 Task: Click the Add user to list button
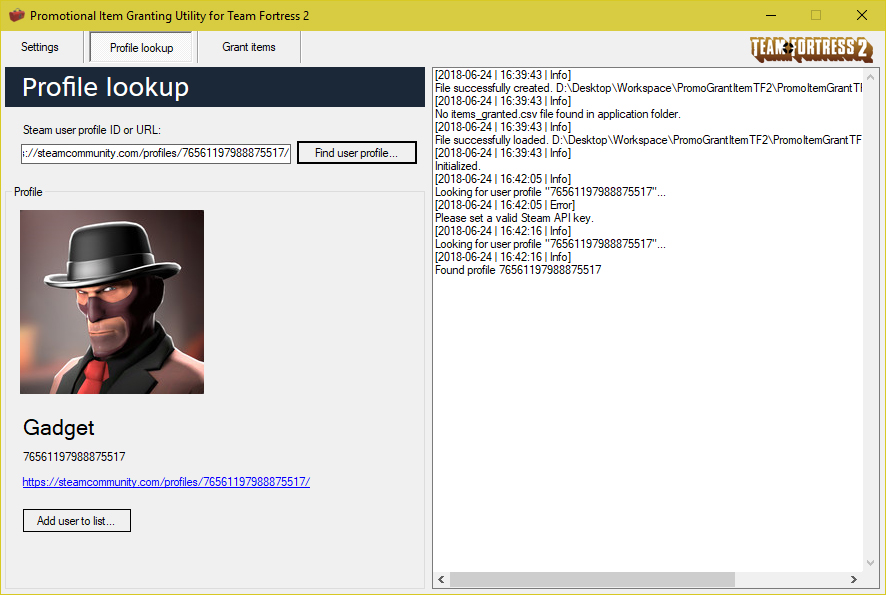point(76,520)
